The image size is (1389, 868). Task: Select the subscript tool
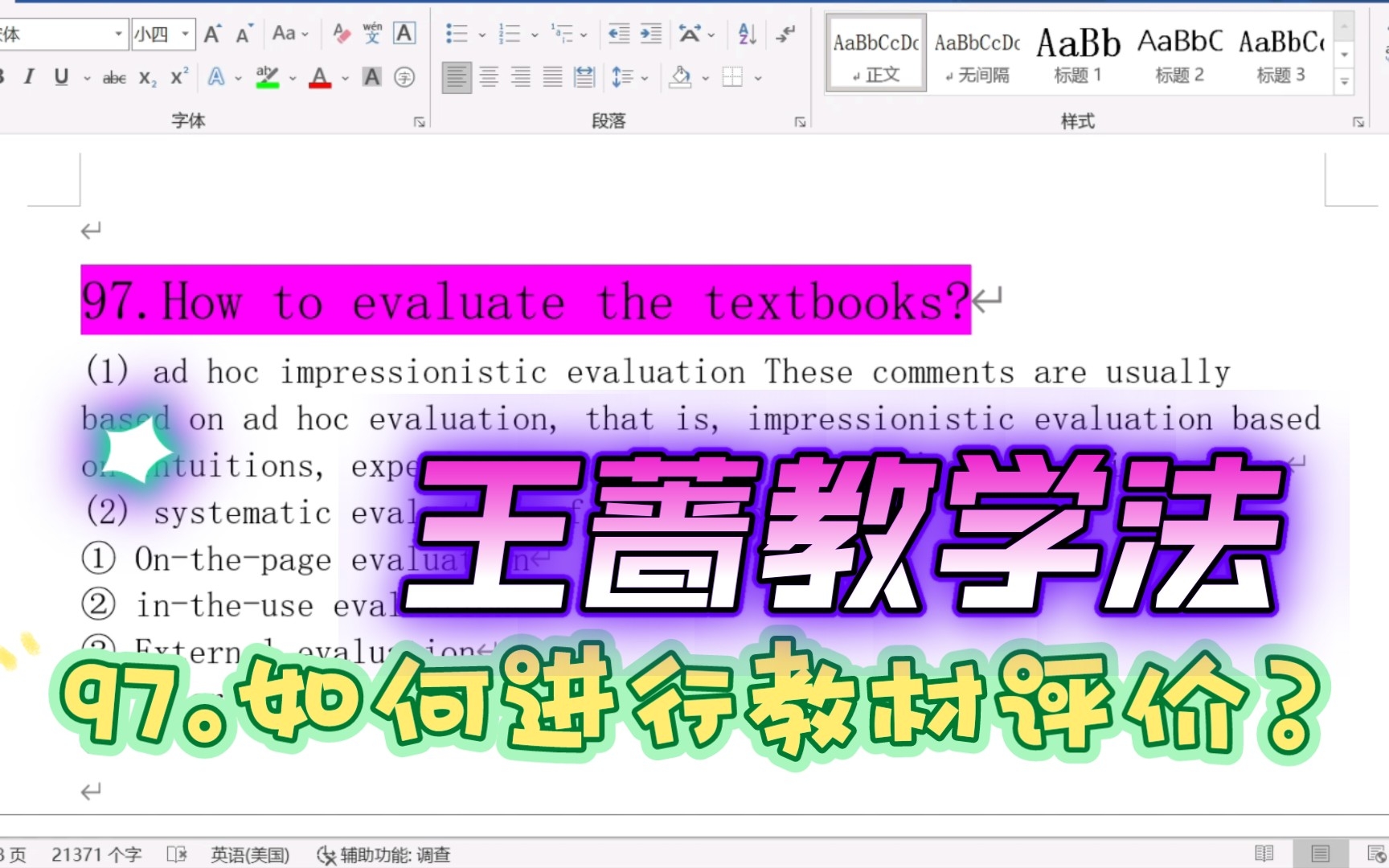coord(146,77)
